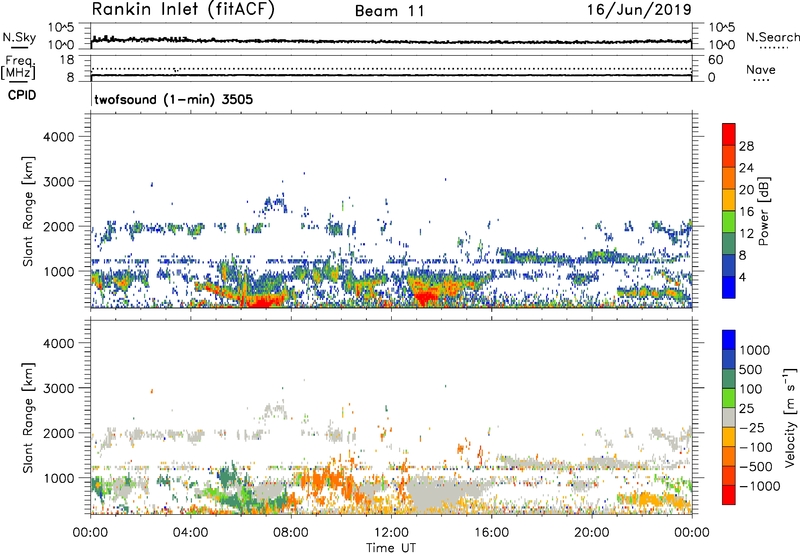Click the '00:00' label starting the time axis
Viewport: 800px width, 554px height.
point(91,533)
